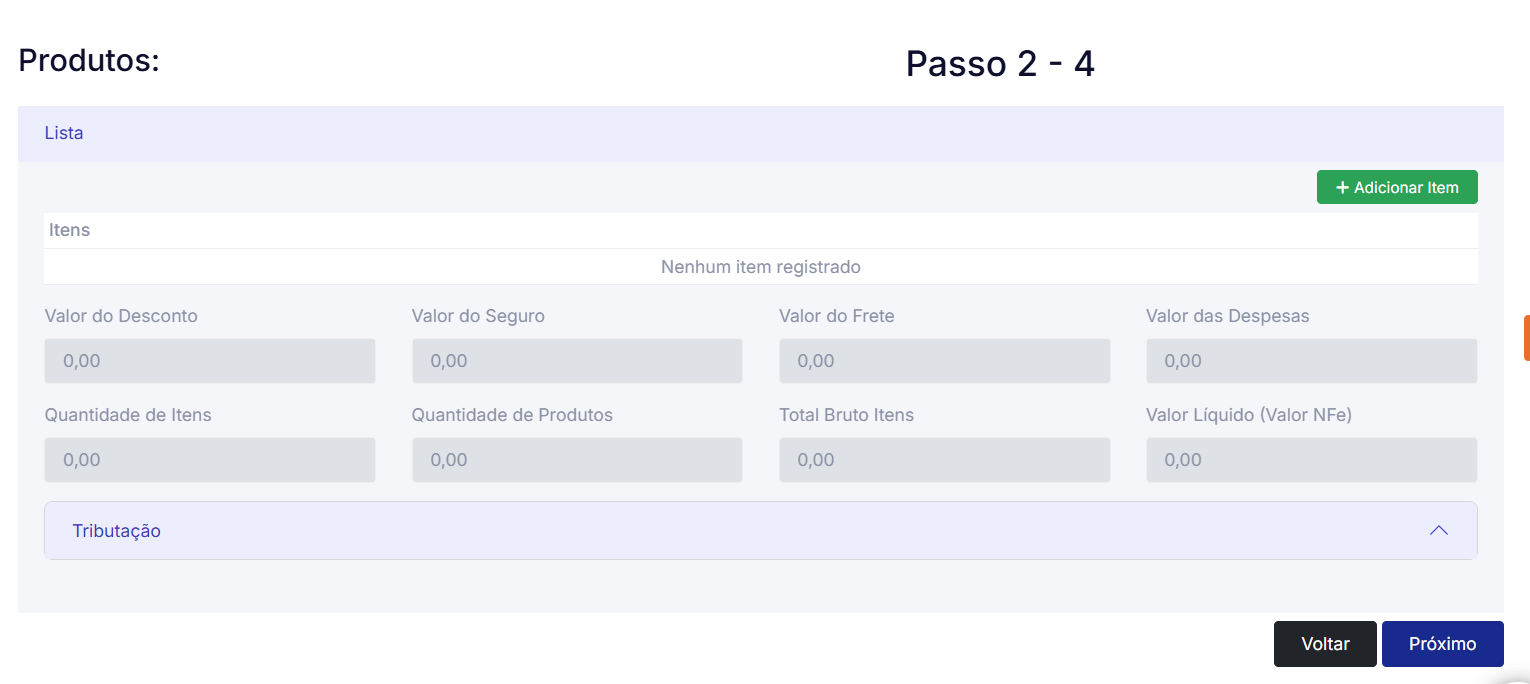Image resolution: width=1530 pixels, height=684 pixels.
Task: Click the 'Nenhum item registrado' row
Action: pyautogui.click(x=760, y=267)
